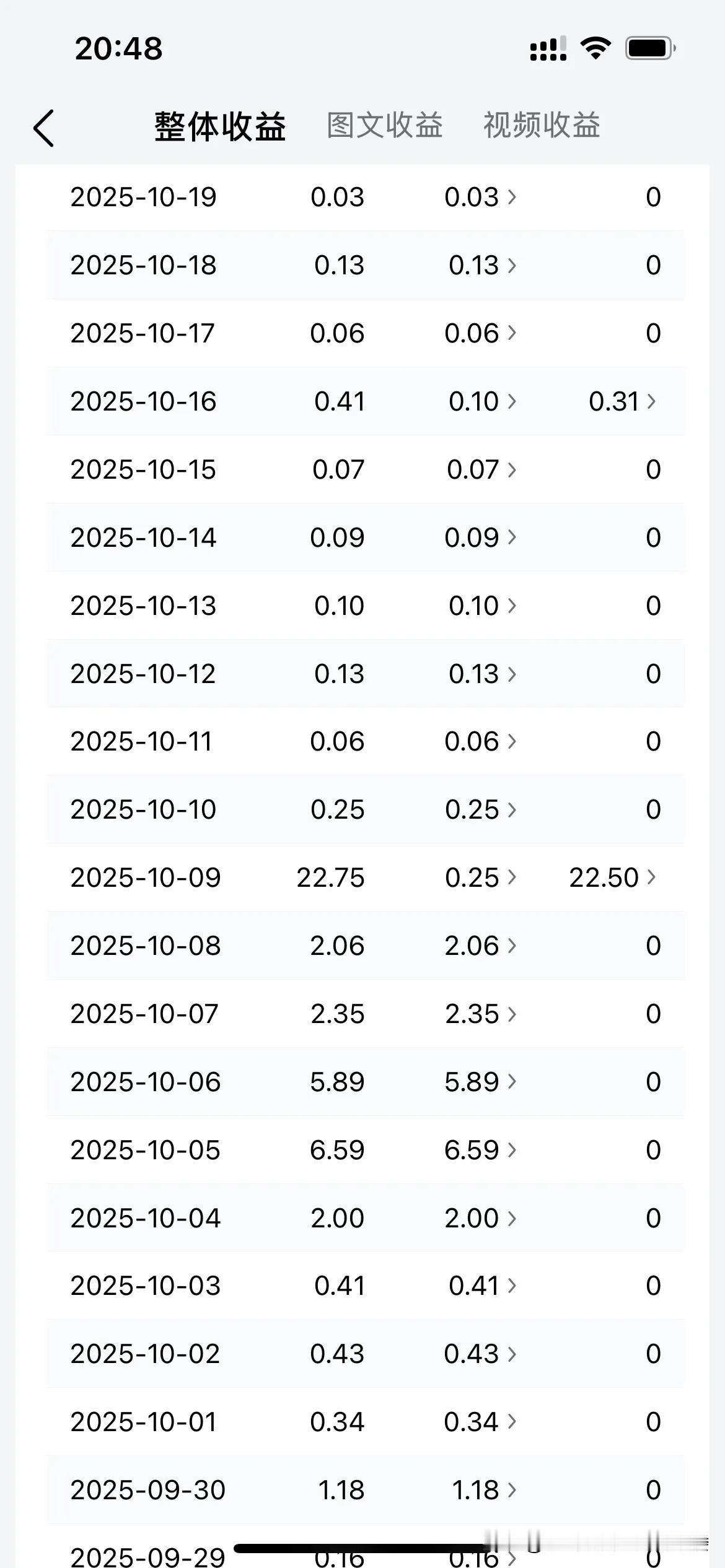Switch to 整体收益 tab
The height and width of the screenshot is (1568, 725).
coord(220,126)
